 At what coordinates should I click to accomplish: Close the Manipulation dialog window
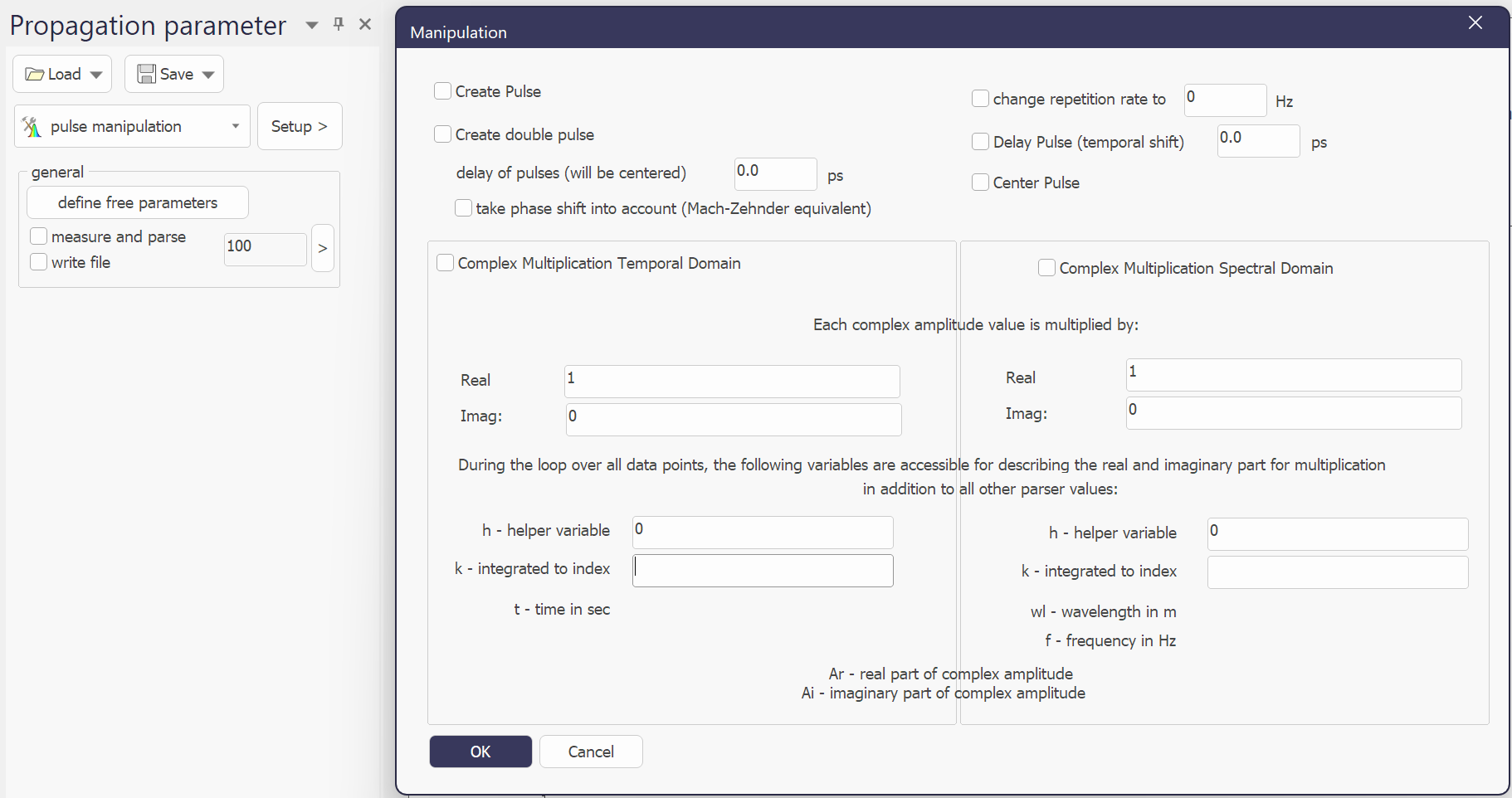pos(1475,22)
